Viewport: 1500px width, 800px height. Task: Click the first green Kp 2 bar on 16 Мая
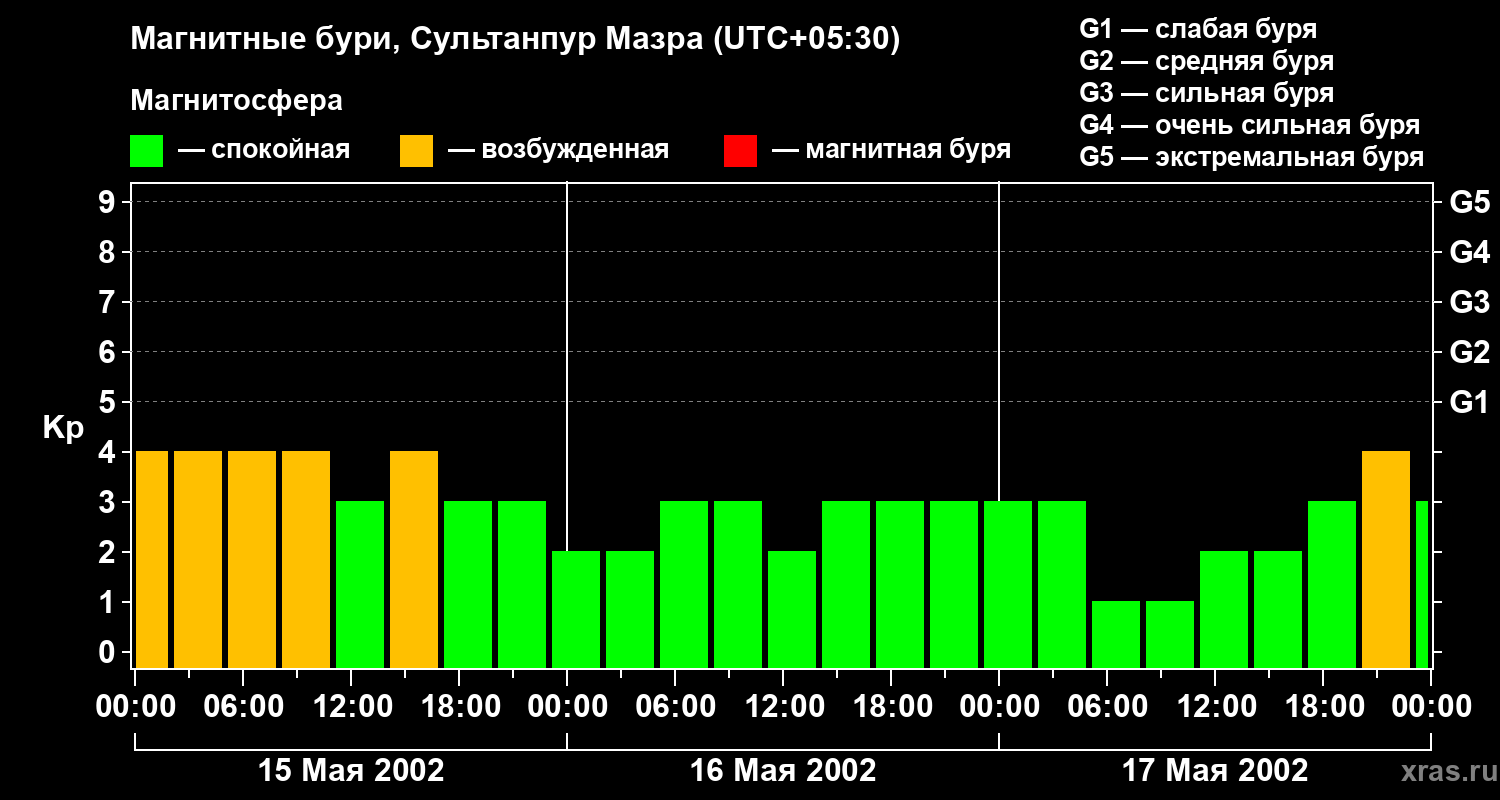[576, 609]
